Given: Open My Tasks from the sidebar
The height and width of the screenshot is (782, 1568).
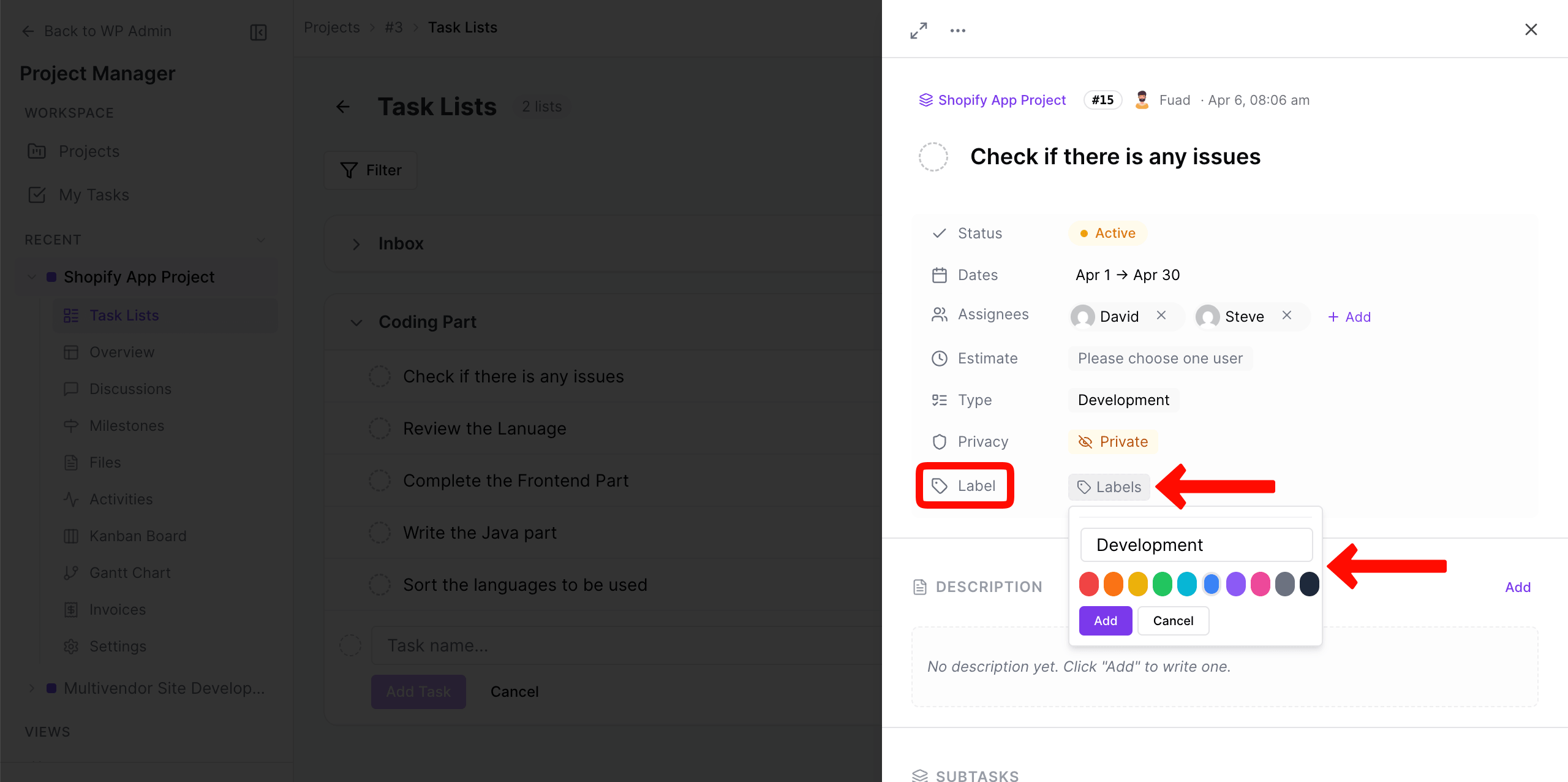Looking at the screenshot, I should coord(94,195).
